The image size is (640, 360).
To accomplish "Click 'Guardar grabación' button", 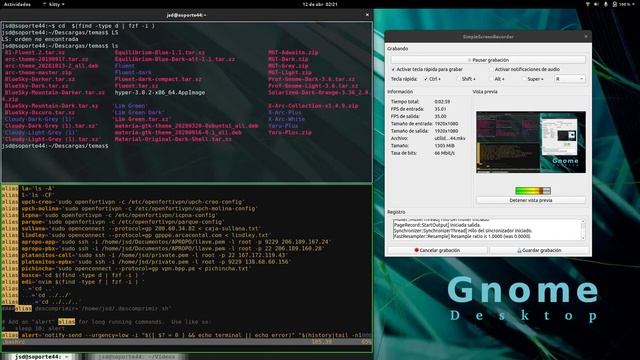I will 539,250.
